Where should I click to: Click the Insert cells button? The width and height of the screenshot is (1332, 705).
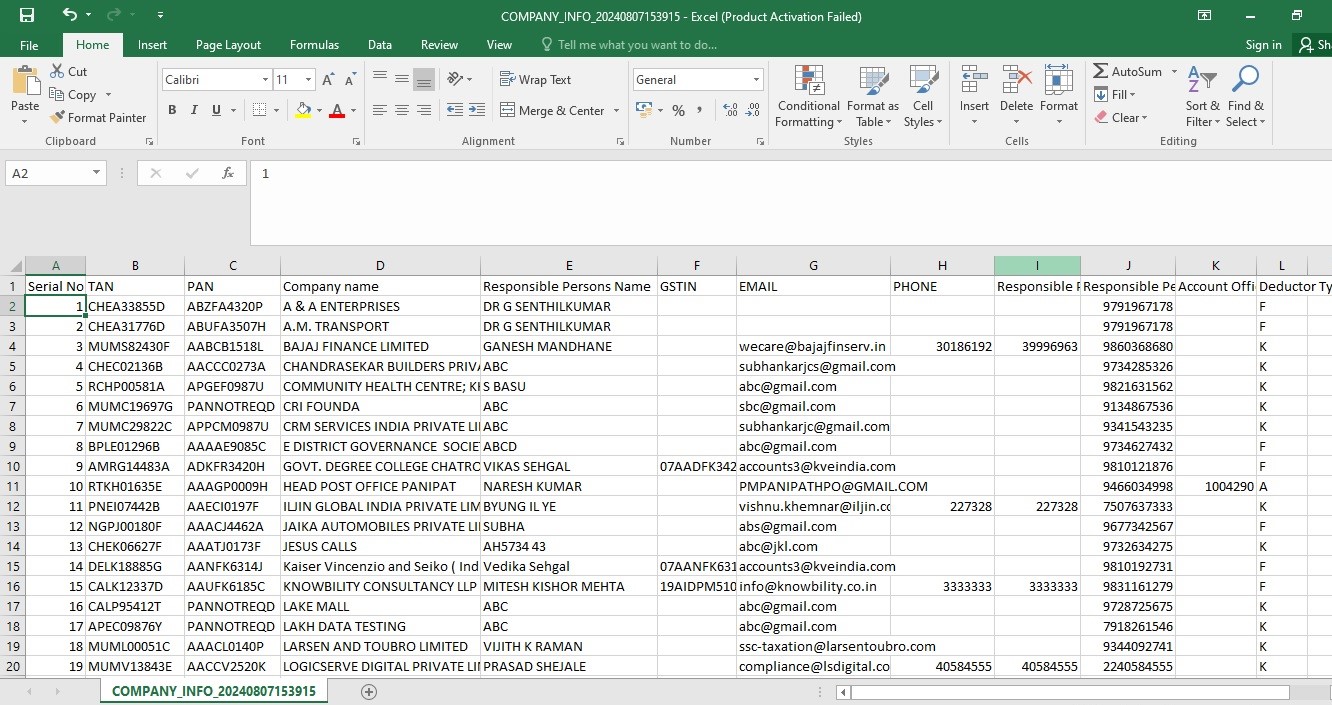click(974, 97)
